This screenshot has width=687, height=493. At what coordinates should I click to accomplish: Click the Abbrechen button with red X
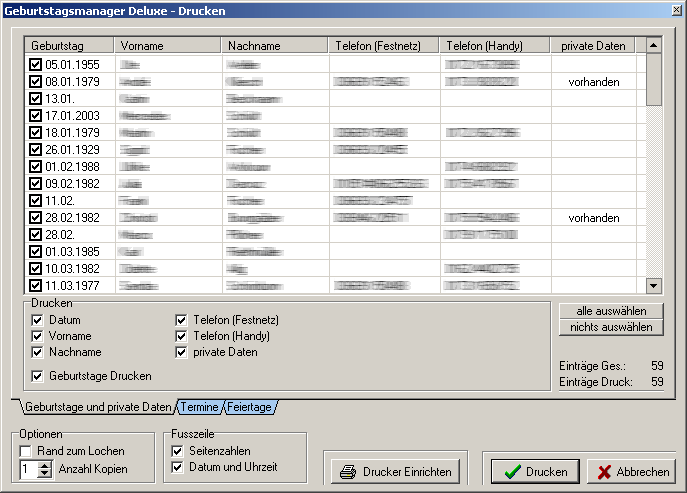(630, 472)
